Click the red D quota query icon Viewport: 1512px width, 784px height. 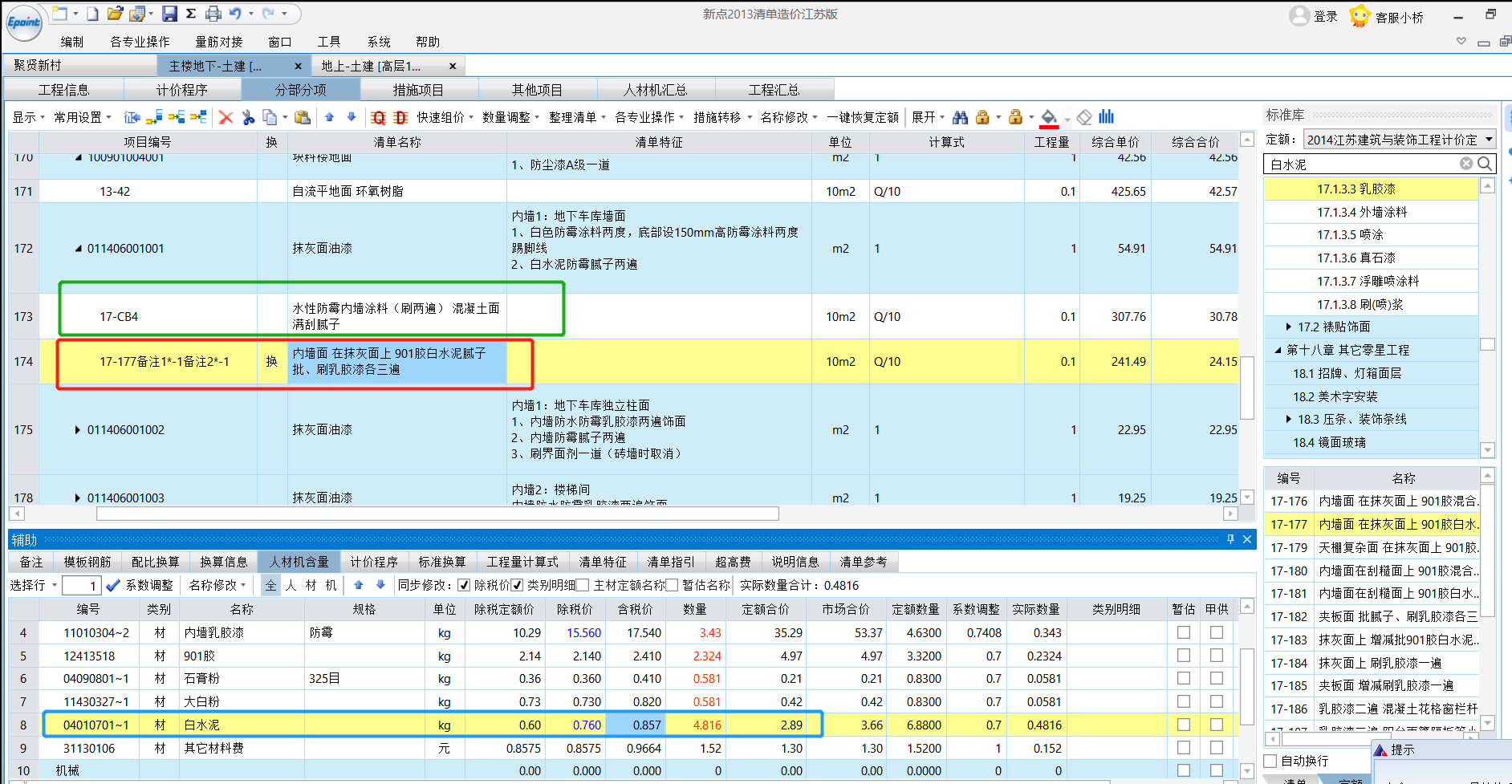click(401, 117)
